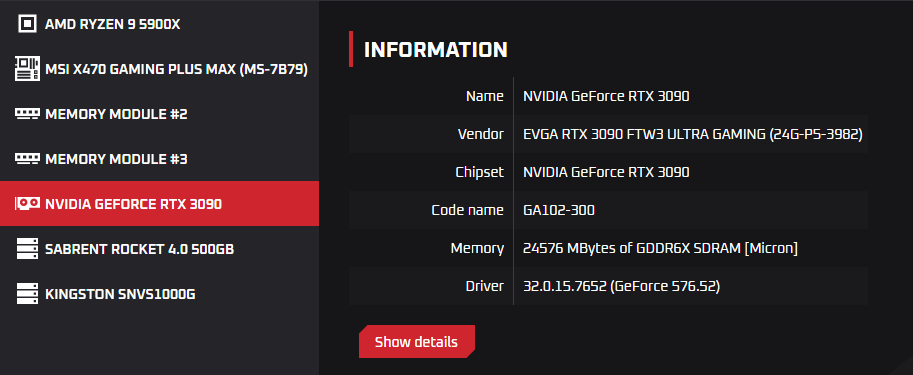This screenshot has height=375, width=913.
Task: Click the RAM icon beside Memory Module #2
Action: pyautogui.click(x=27, y=114)
